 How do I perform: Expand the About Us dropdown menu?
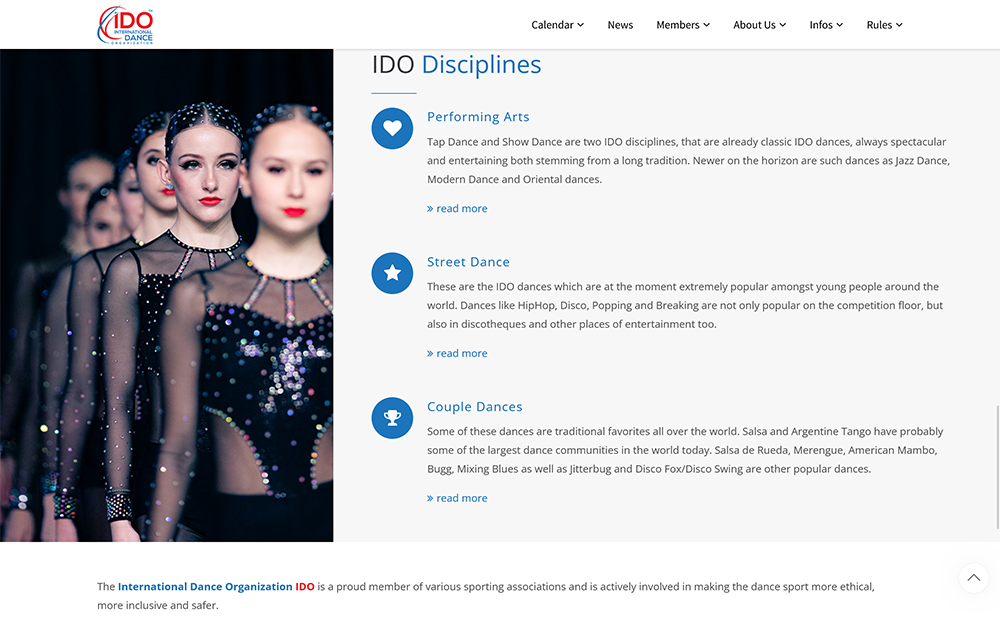click(x=760, y=25)
